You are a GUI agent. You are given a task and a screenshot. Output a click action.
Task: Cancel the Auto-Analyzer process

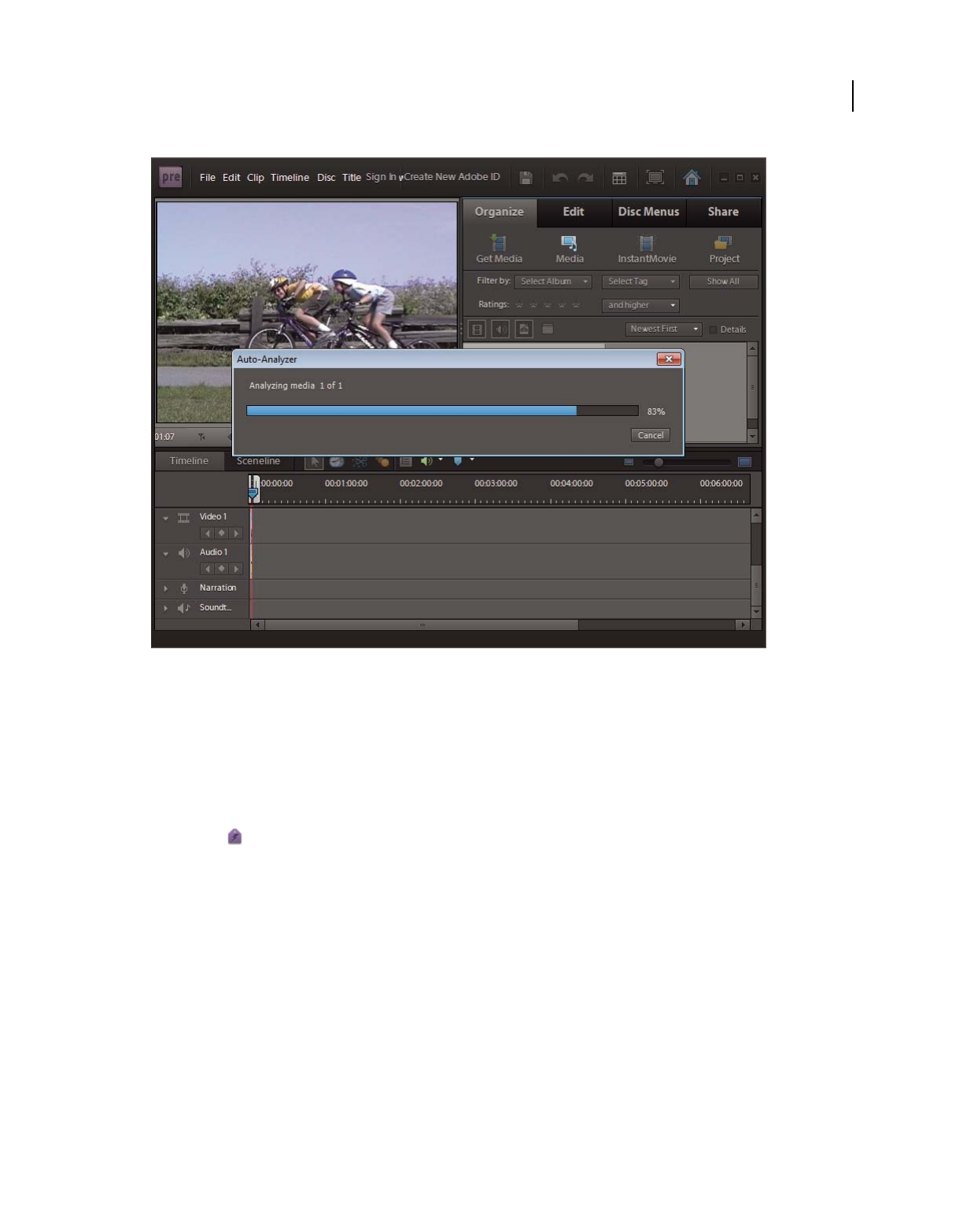(x=651, y=435)
